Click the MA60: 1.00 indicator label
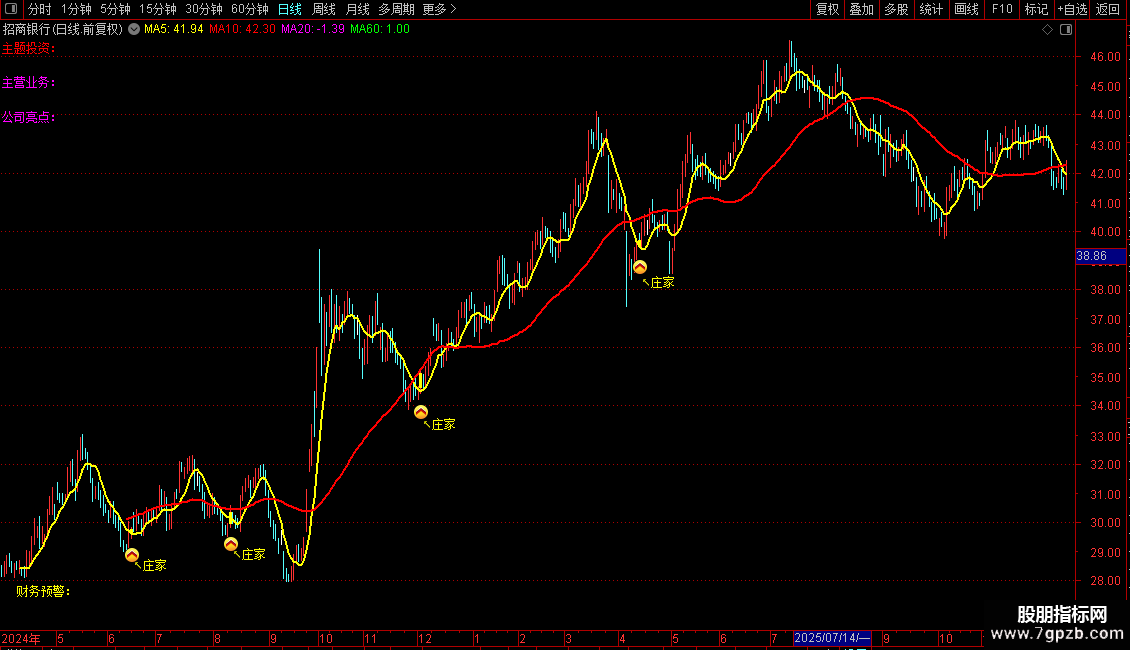Viewport: 1130px width, 650px height. click(x=380, y=29)
